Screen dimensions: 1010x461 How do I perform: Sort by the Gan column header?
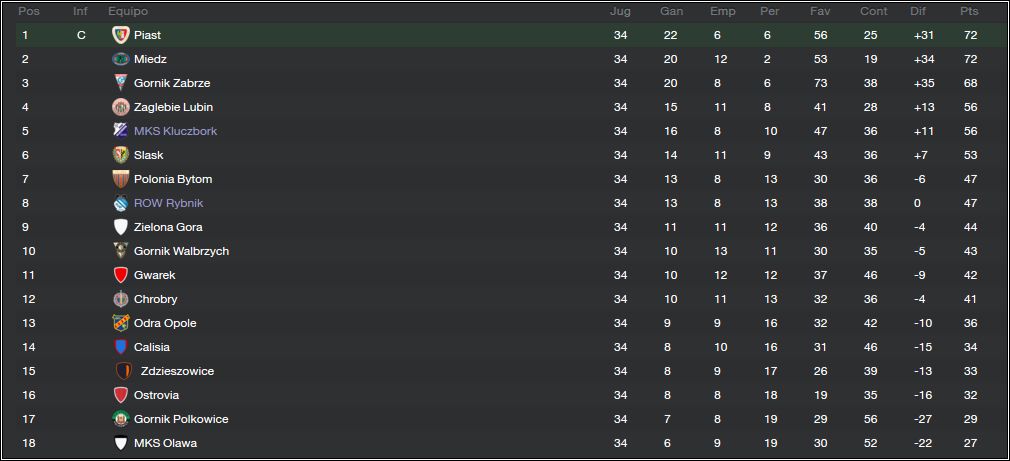point(671,12)
